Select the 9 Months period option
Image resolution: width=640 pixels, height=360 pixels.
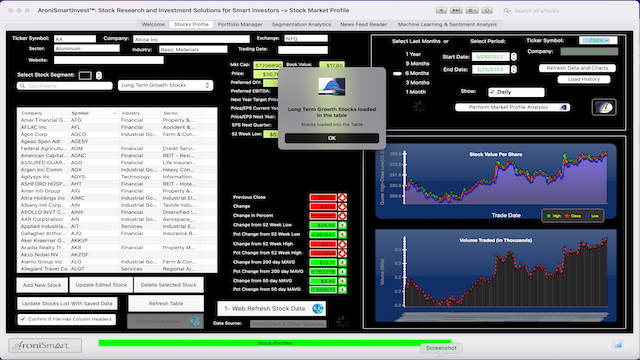(x=417, y=64)
